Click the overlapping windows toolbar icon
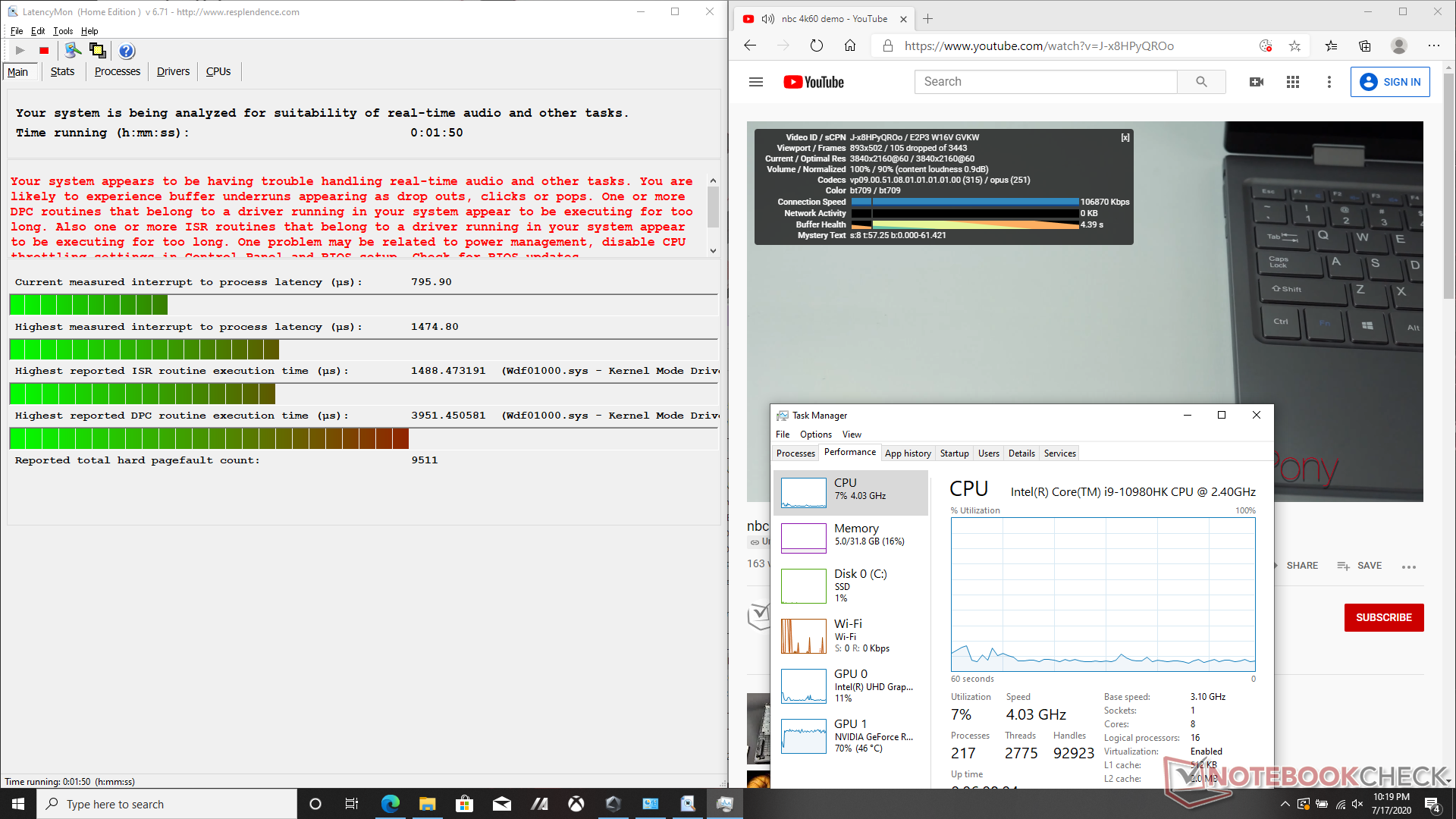 [x=97, y=51]
